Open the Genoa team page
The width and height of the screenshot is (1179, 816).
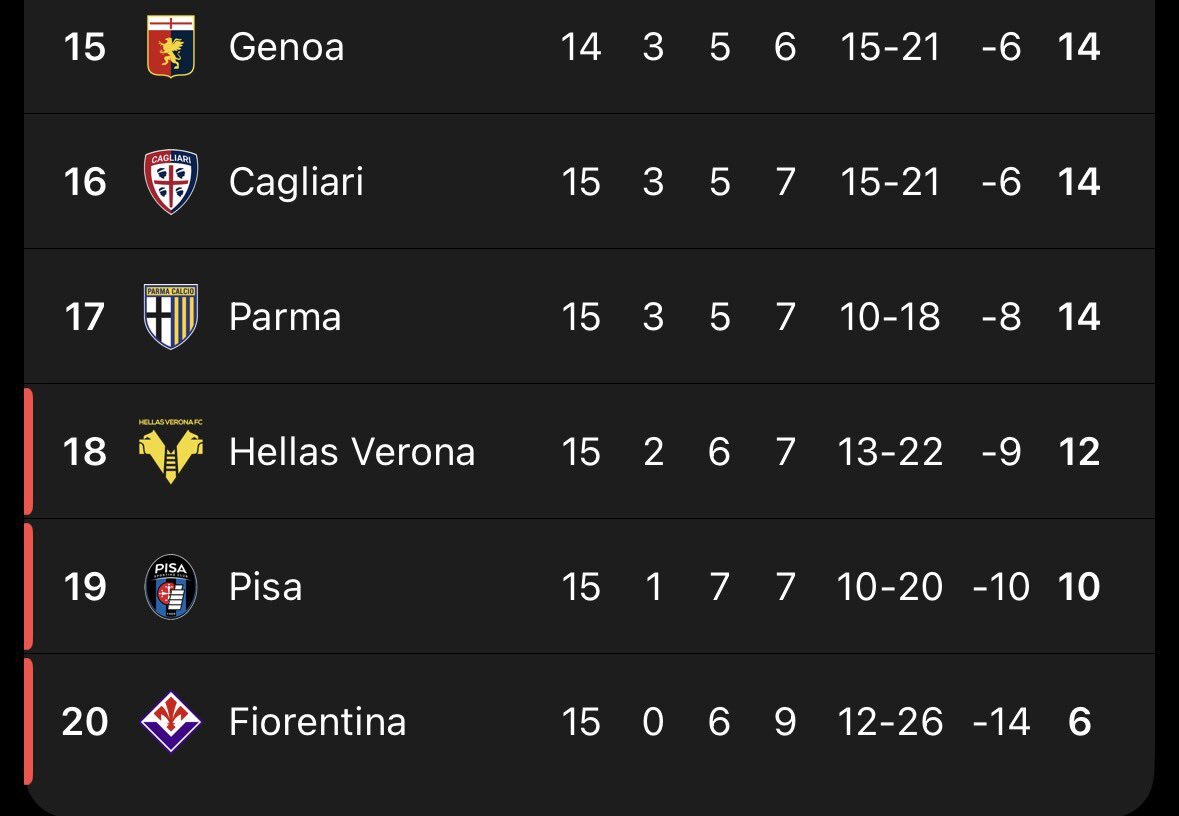tap(286, 47)
